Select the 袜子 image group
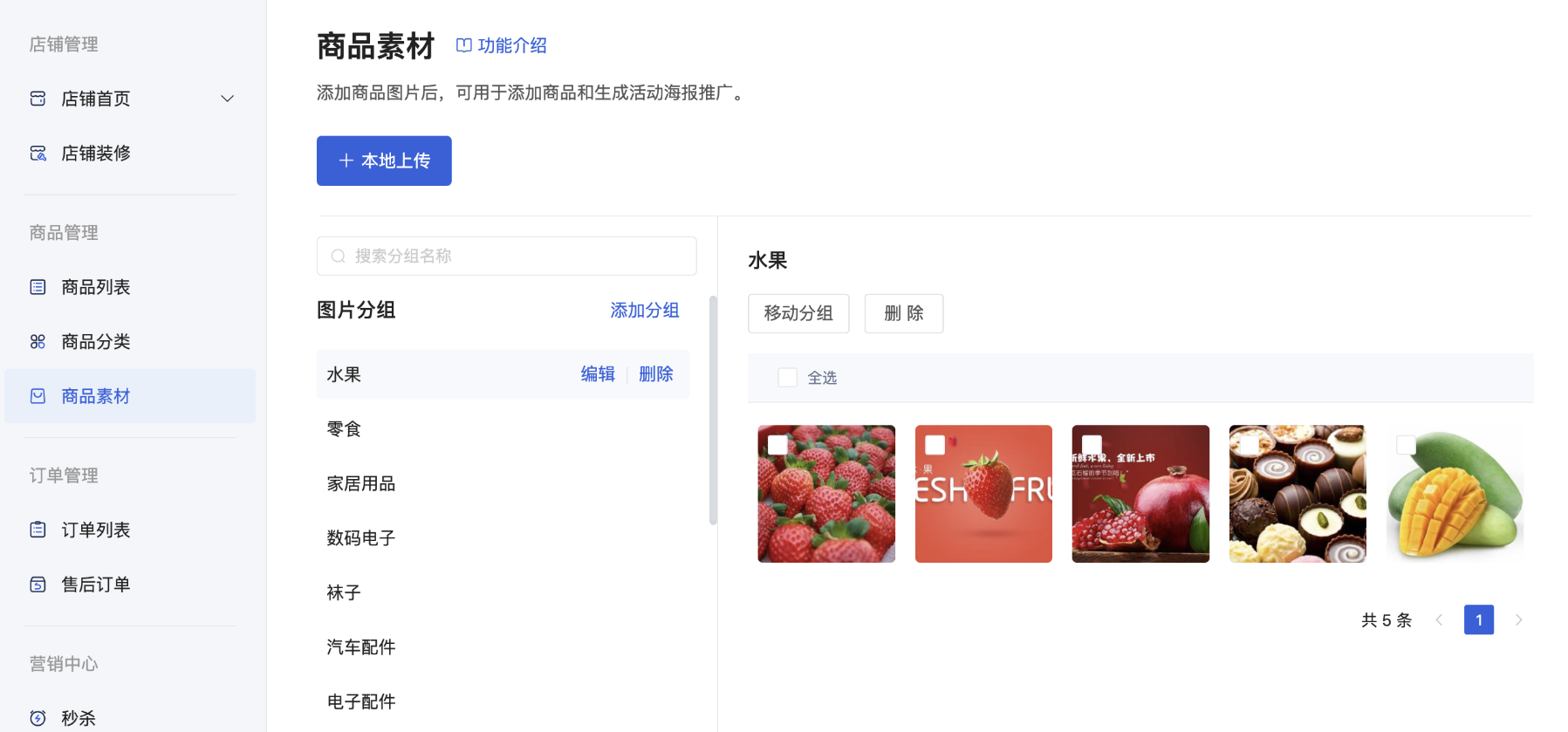 [x=503, y=592]
